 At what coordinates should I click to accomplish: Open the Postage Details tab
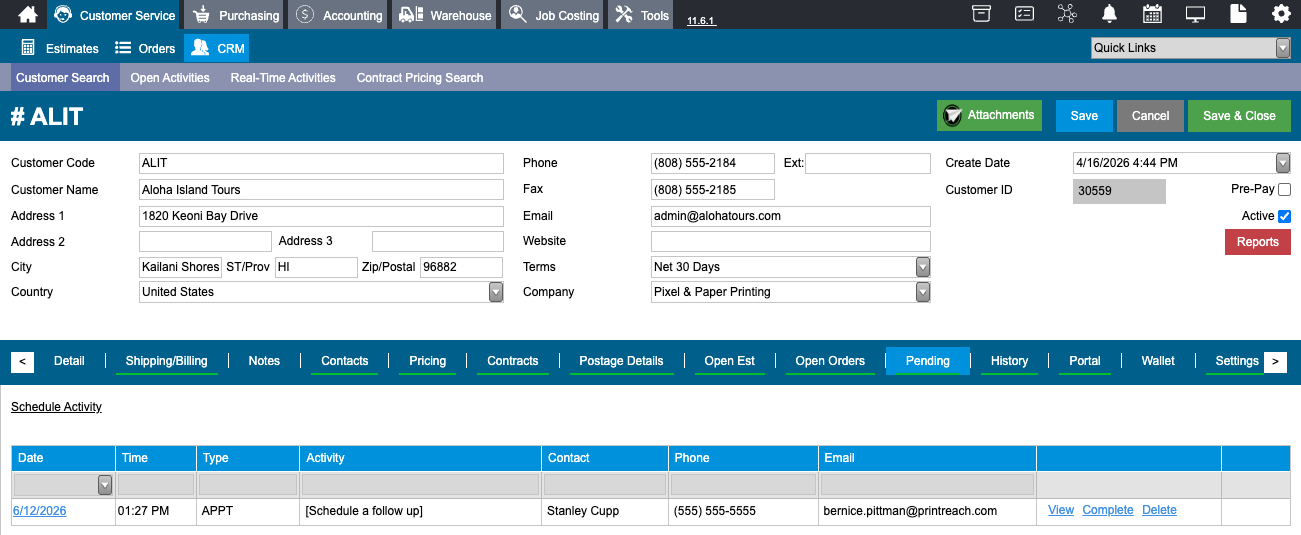point(622,361)
